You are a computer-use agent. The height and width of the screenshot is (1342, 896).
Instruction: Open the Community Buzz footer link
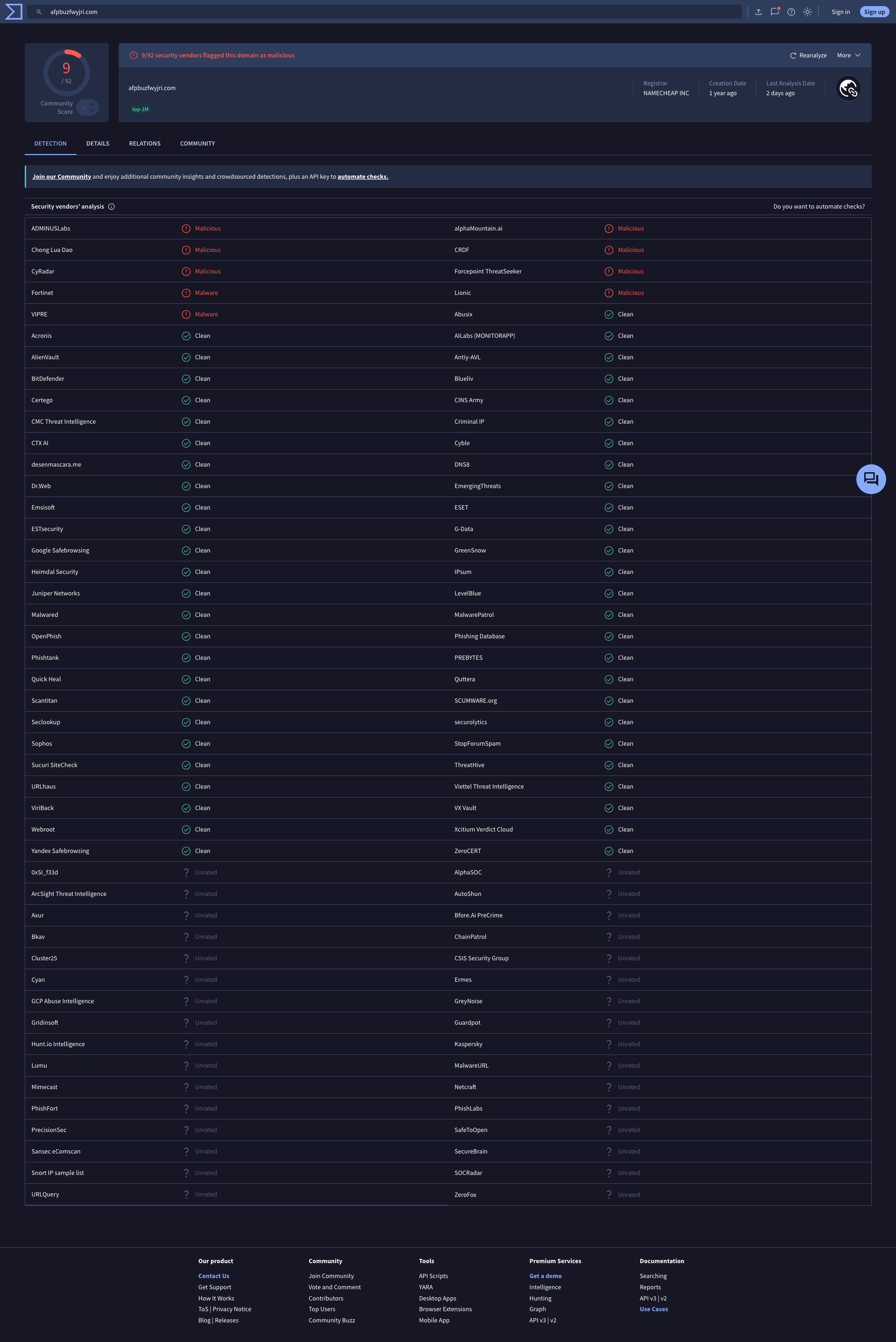click(x=331, y=1321)
